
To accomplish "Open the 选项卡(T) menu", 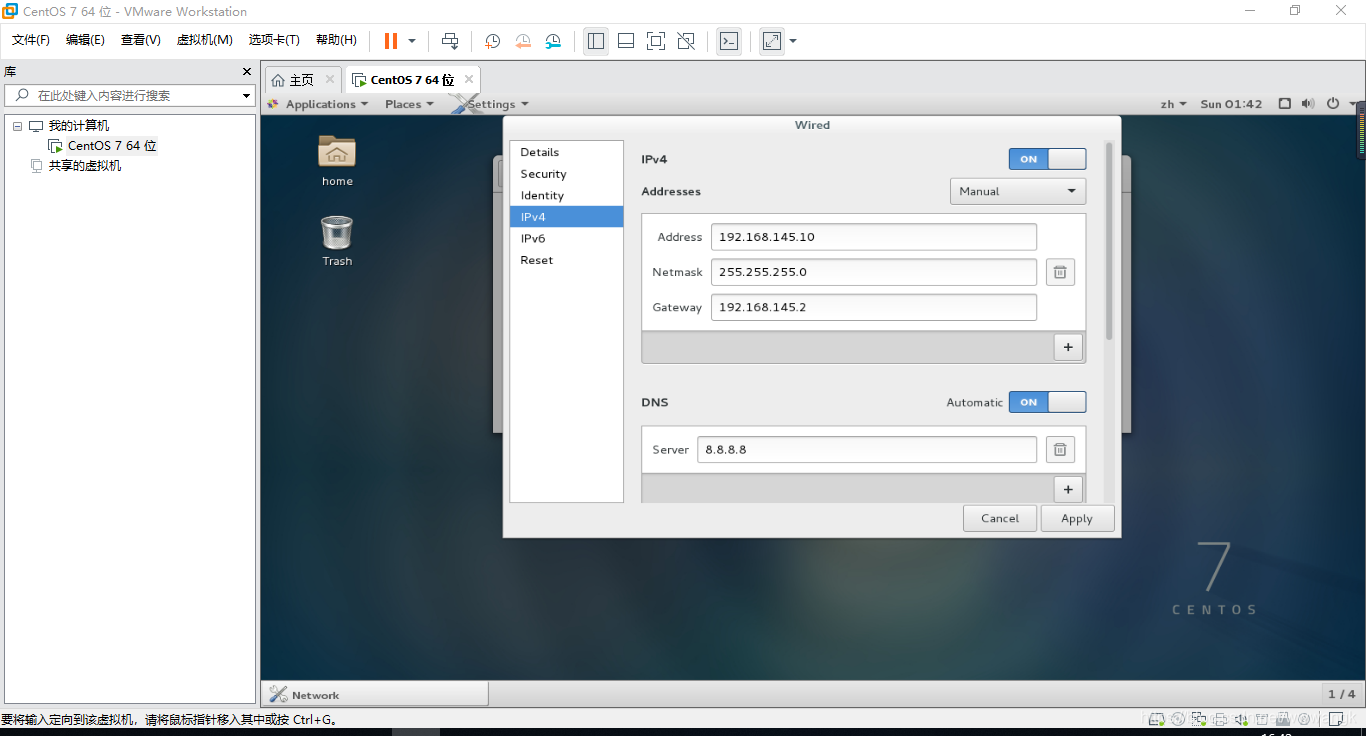I will tap(274, 40).
